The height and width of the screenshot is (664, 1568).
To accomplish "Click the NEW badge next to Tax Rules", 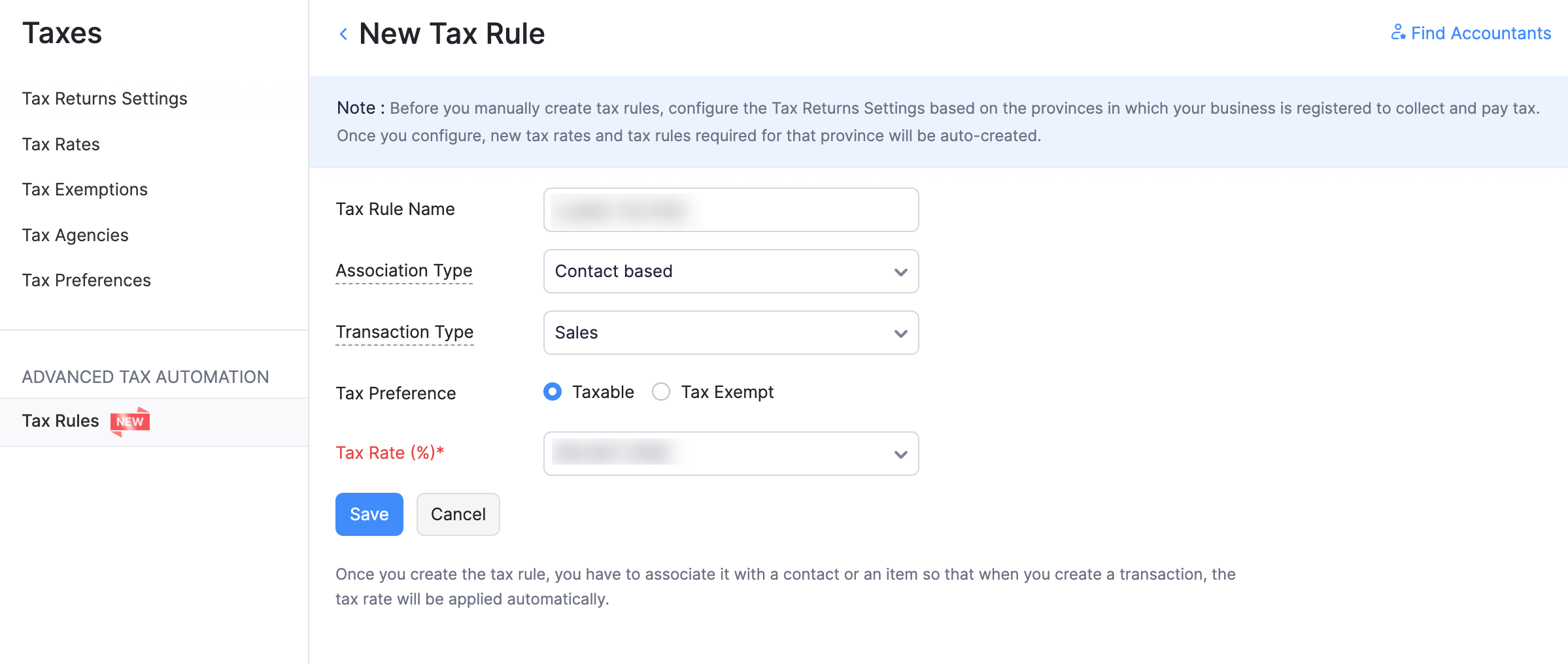I will click(x=131, y=422).
